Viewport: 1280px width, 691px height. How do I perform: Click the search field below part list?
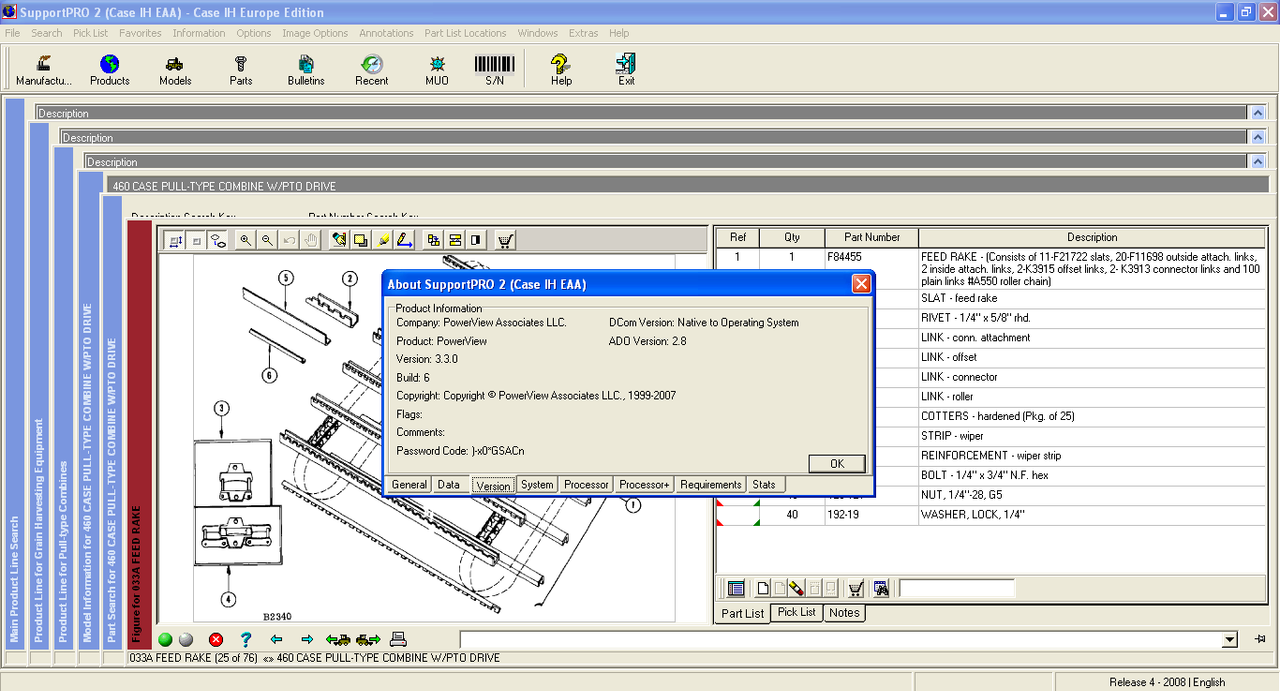click(x=957, y=588)
